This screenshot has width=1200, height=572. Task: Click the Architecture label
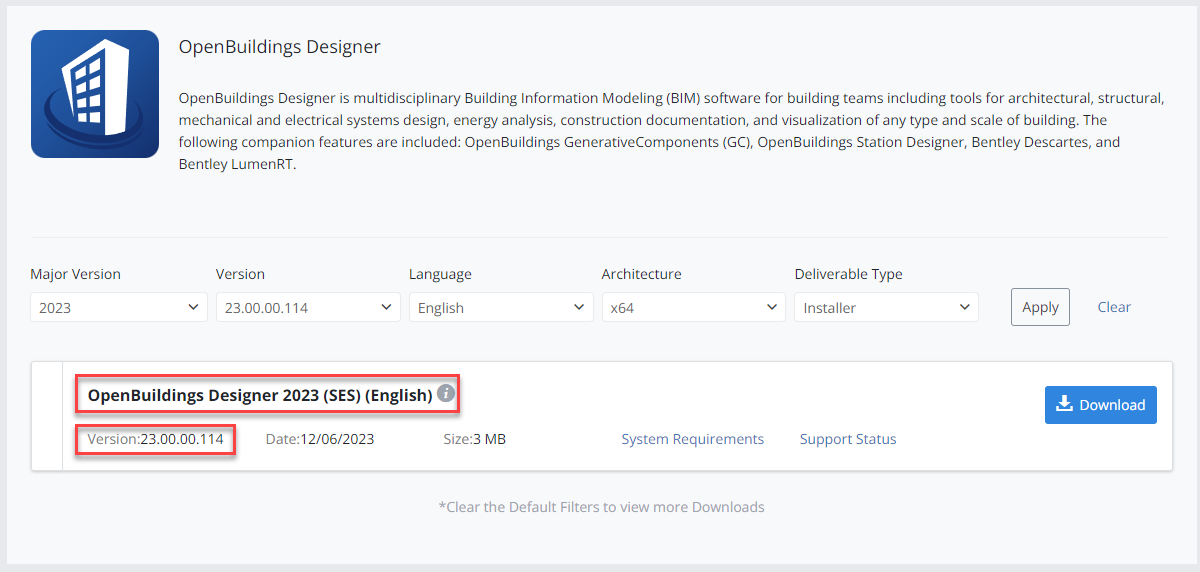pyautogui.click(x=641, y=274)
